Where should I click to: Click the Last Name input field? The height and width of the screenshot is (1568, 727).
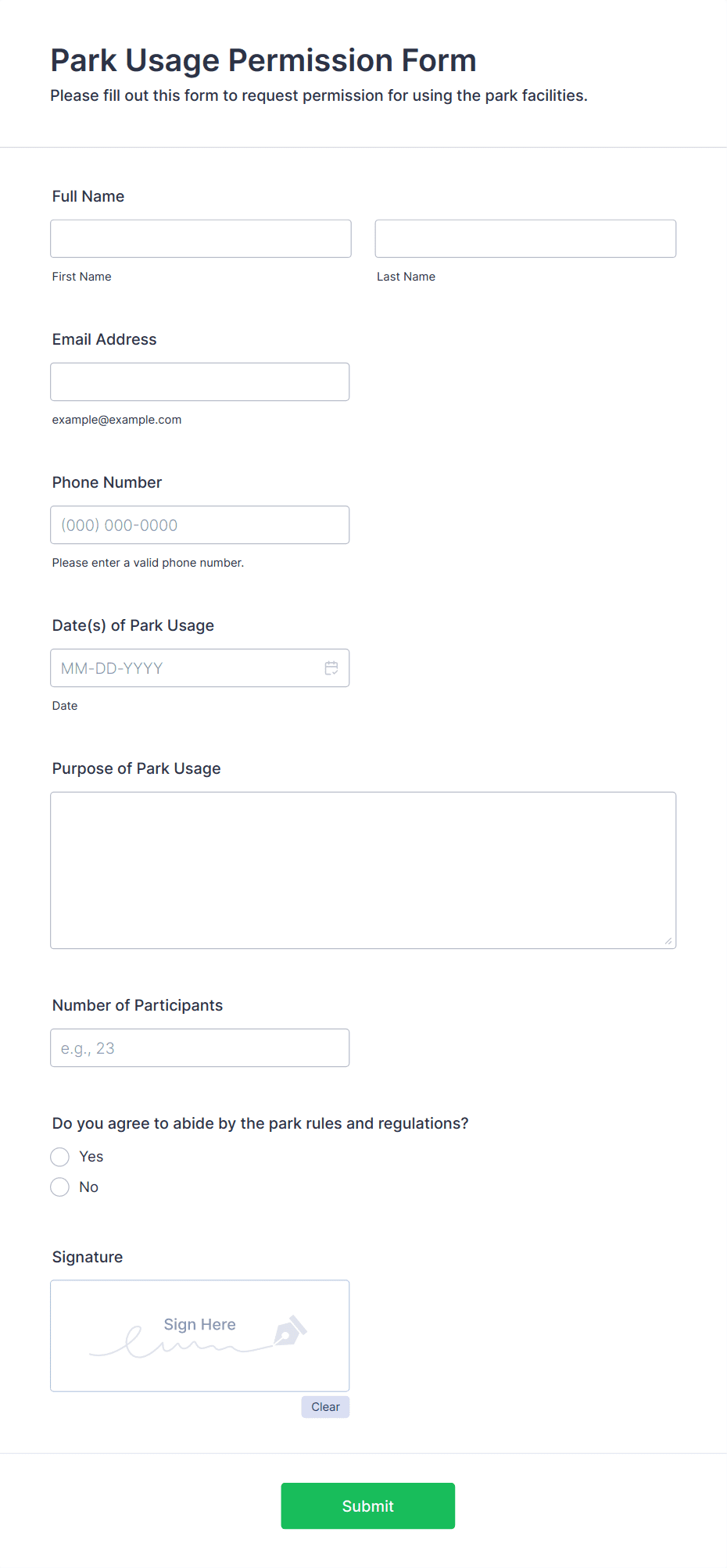click(525, 238)
